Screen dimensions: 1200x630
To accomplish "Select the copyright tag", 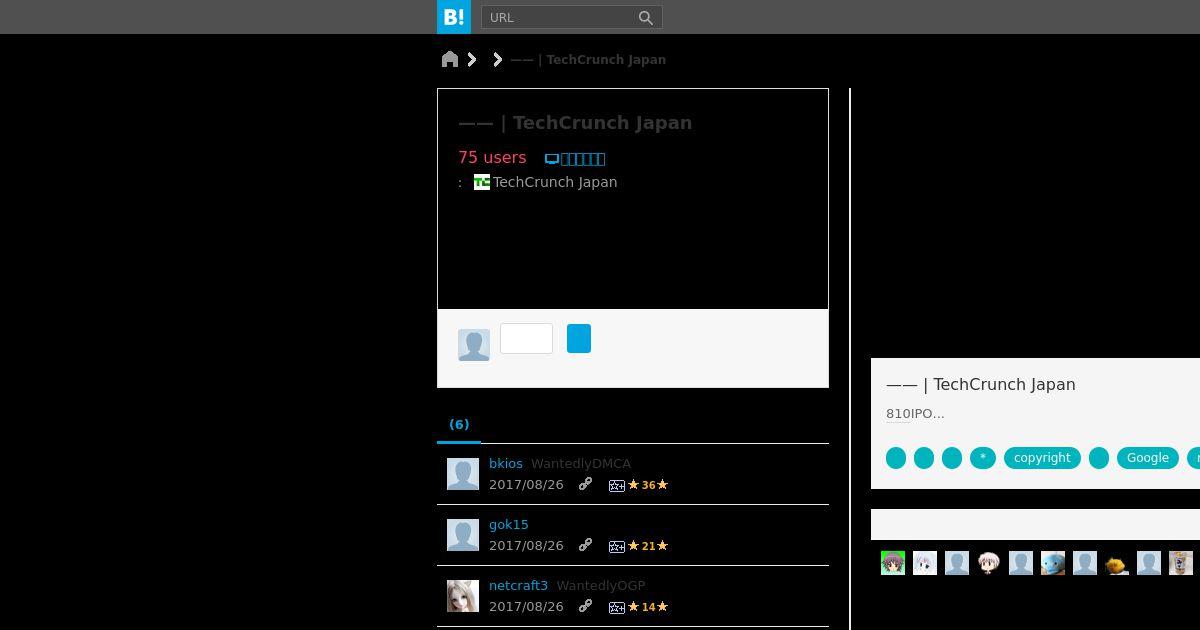I will 1042,457.
